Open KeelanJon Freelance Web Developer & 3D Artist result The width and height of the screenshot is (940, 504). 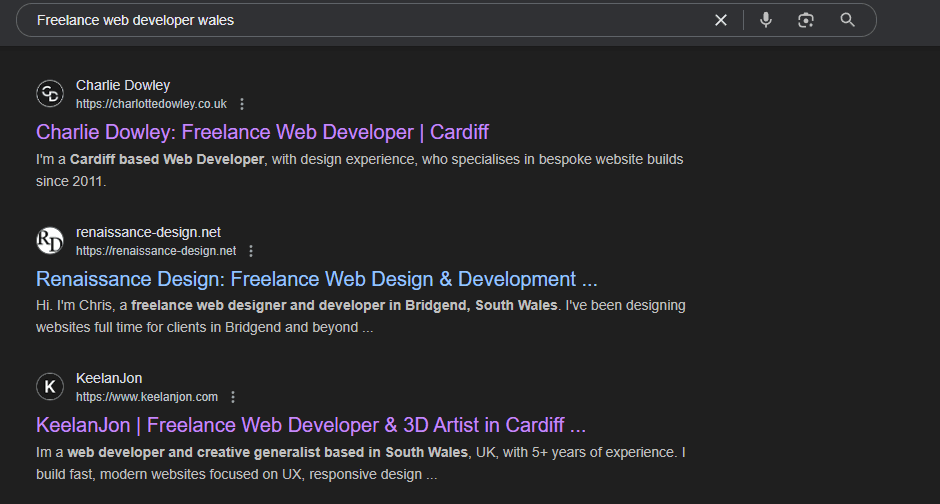(311, 425)
